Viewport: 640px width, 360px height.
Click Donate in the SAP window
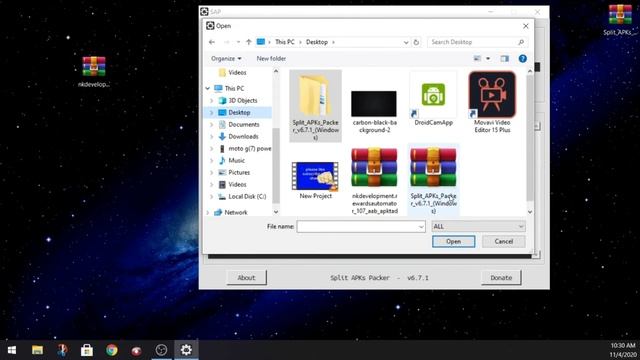(501, 278)
